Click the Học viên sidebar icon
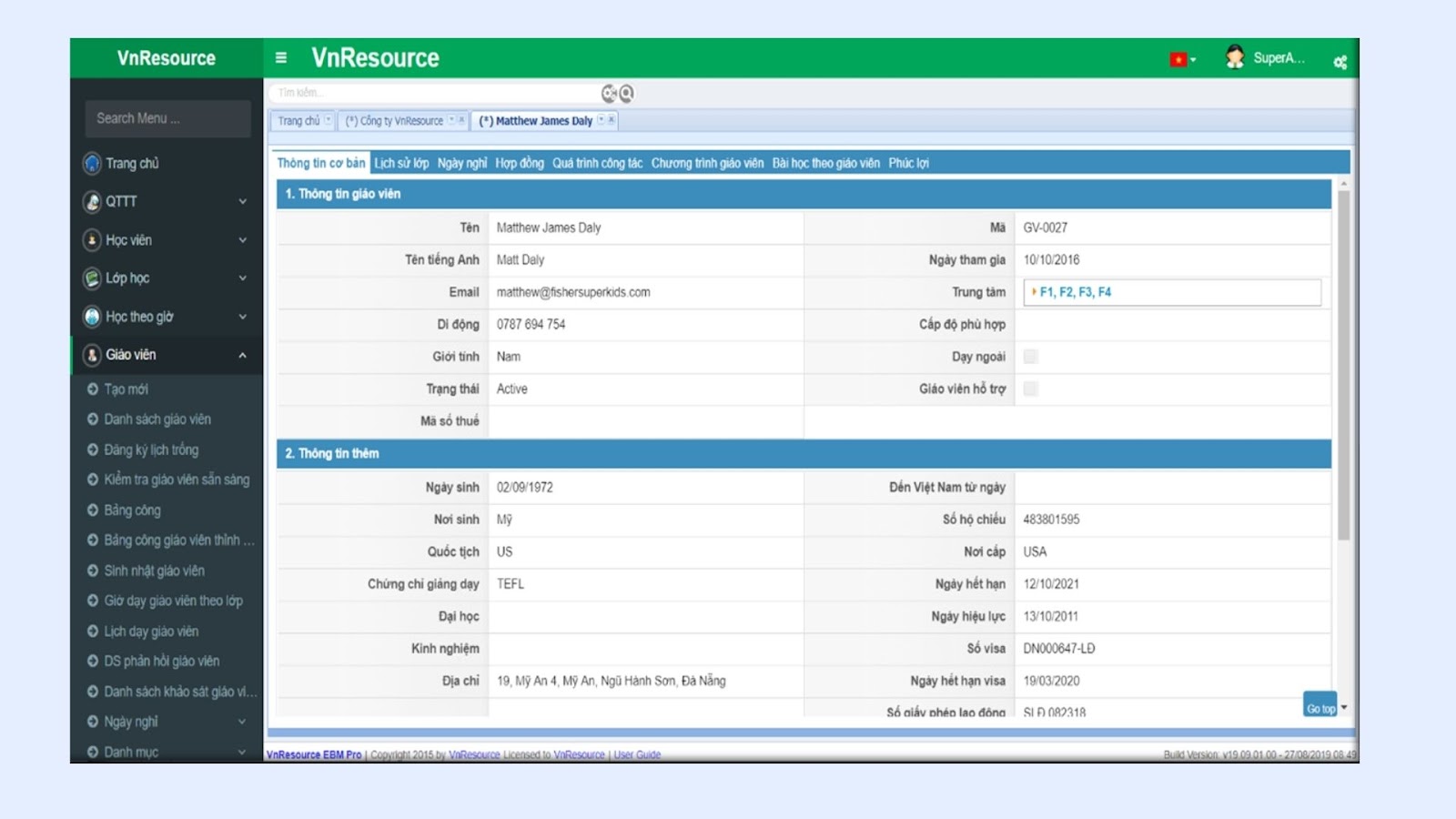 click(x=92, y=240)
